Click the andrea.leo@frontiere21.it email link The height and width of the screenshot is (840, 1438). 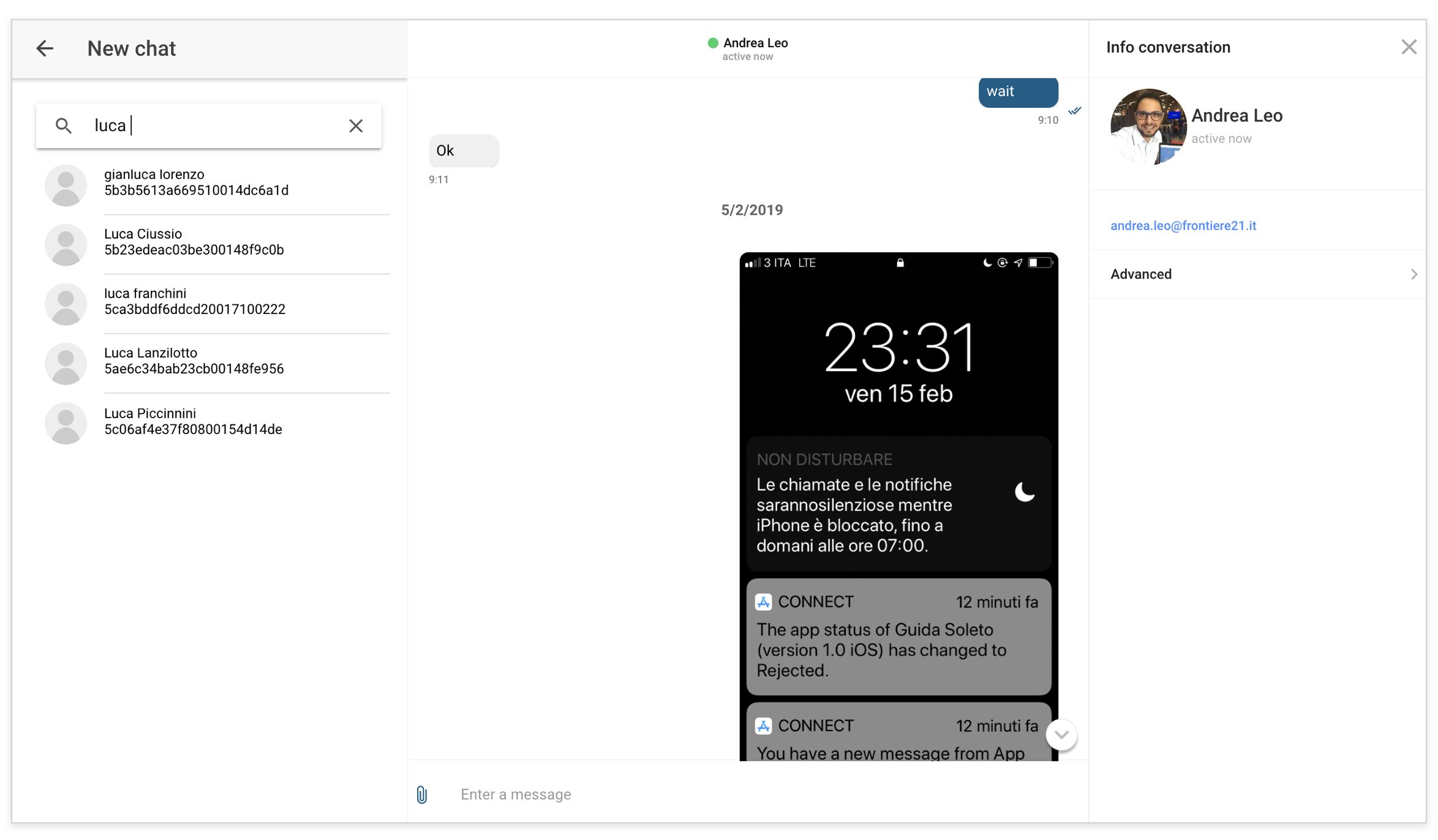point(1185,225)
